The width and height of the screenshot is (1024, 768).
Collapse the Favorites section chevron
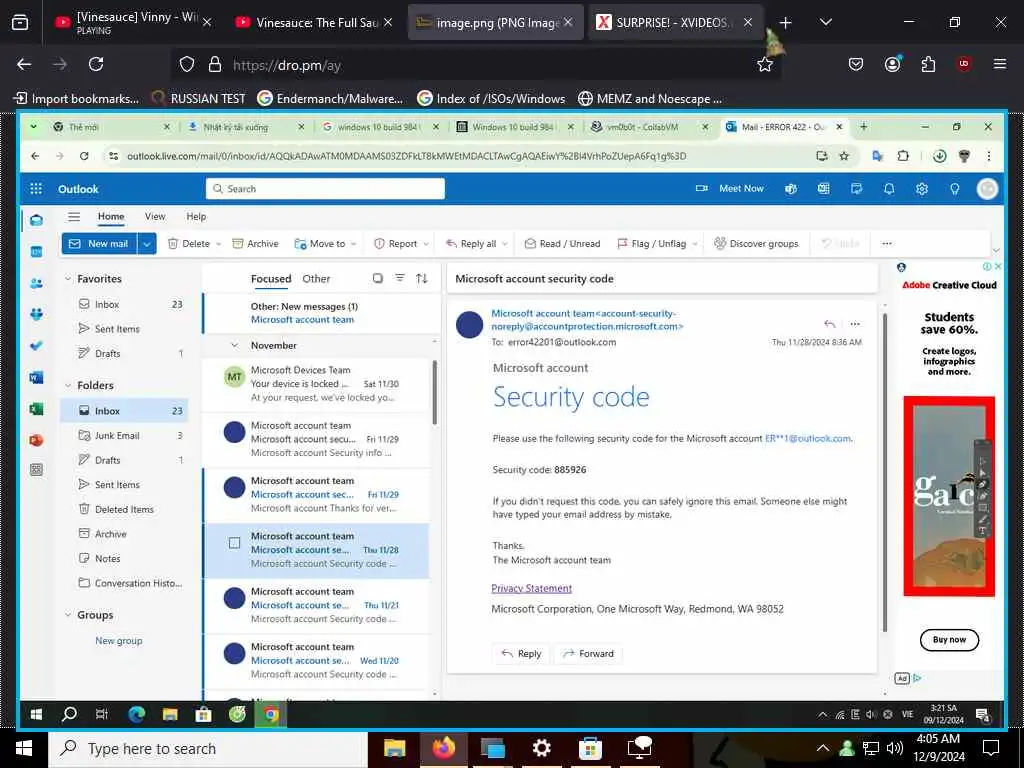pyautogui.click(x=68, y=279)
